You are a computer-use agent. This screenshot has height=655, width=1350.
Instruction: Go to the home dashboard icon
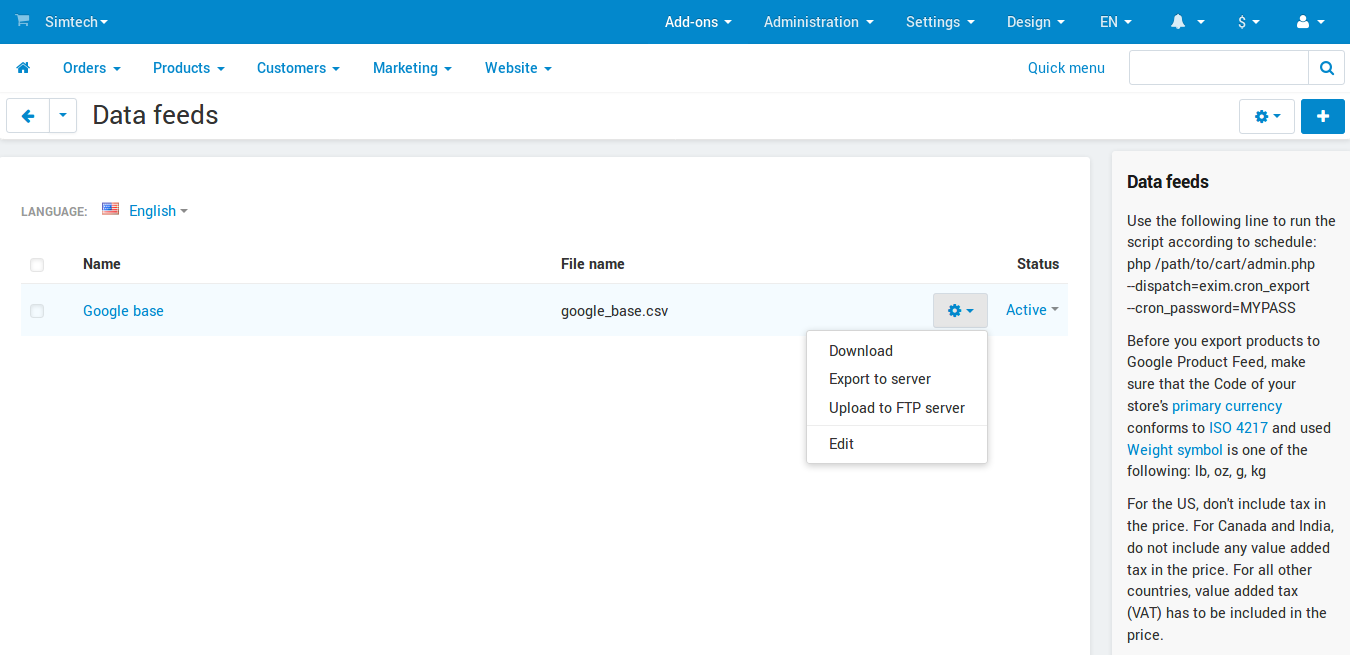(23, 68)
